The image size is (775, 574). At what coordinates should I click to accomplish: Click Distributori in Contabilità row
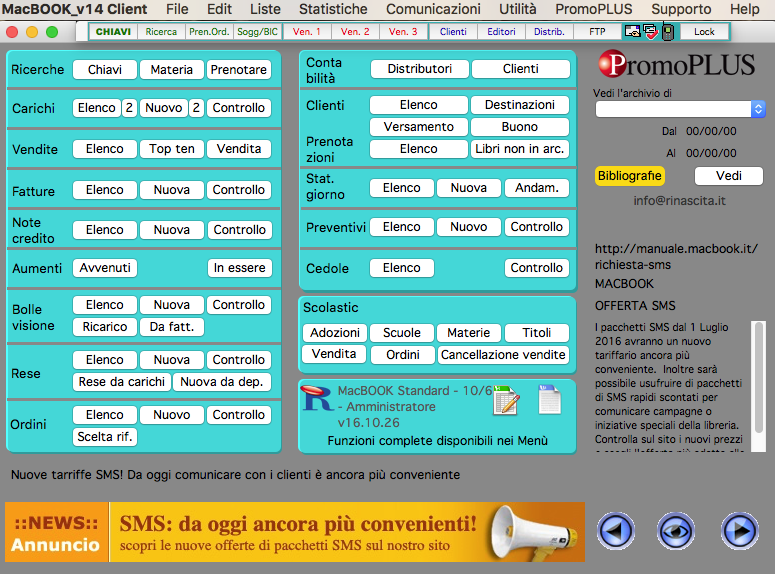(x=420, y=69)
